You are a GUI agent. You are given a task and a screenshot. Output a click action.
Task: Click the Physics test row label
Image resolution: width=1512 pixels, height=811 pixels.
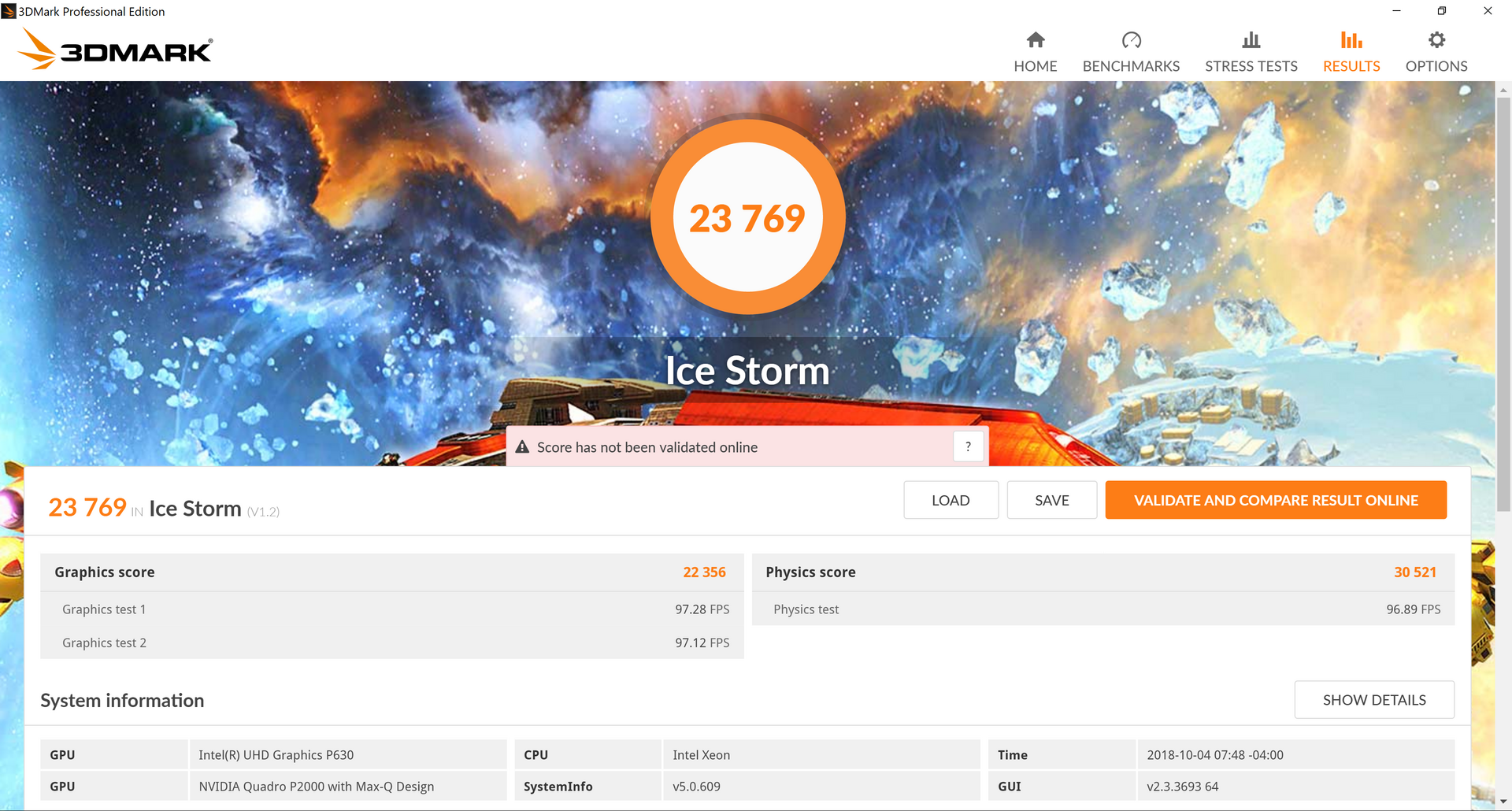(x=806, y=609)
